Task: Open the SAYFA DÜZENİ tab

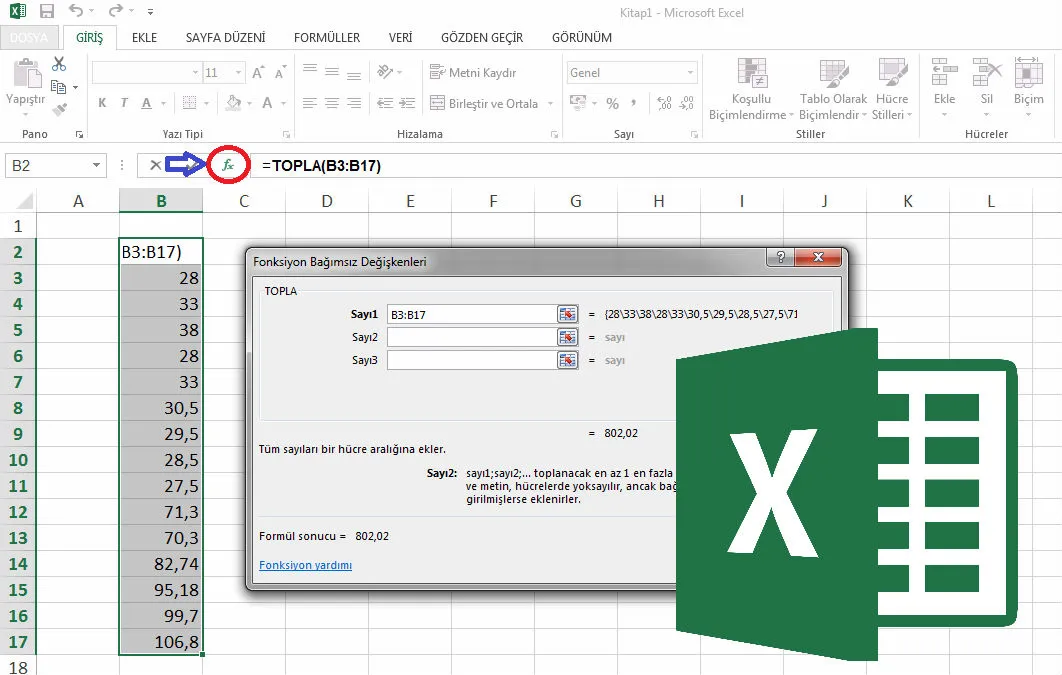Action: click(x=225, y=38)
